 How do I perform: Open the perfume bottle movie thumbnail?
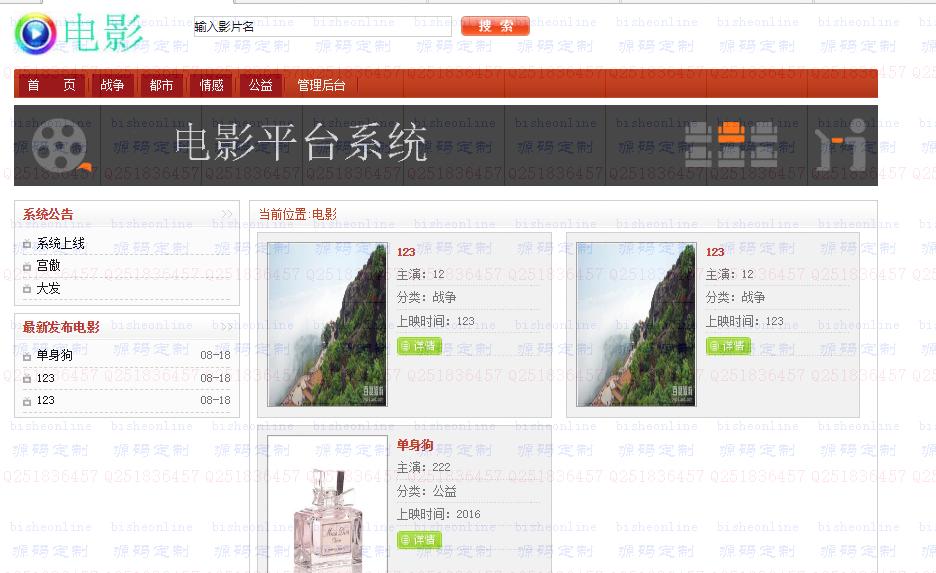pyautogui.click(x=327, y=504)
